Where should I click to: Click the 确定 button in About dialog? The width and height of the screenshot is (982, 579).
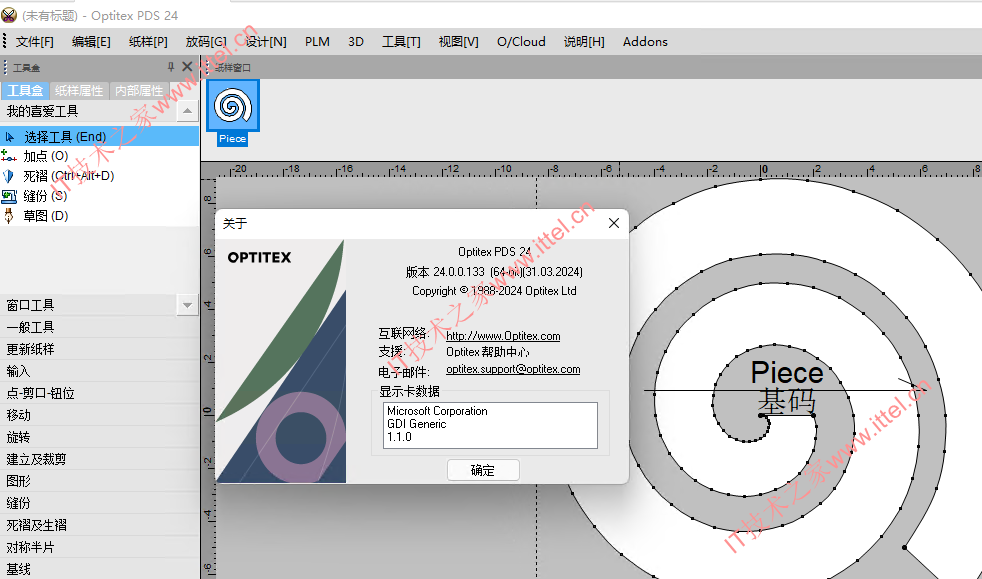point(483,470)
